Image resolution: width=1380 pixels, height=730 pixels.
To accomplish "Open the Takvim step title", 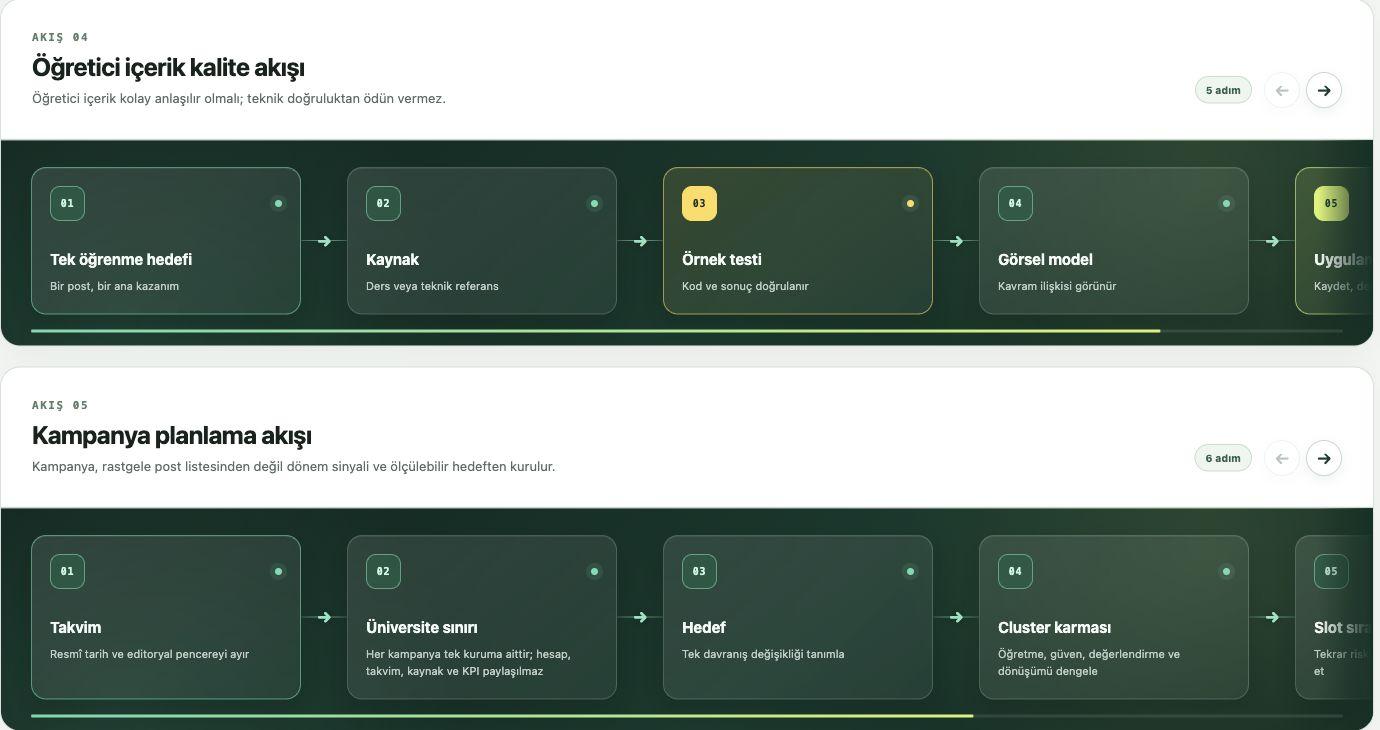I will (75, 627).
